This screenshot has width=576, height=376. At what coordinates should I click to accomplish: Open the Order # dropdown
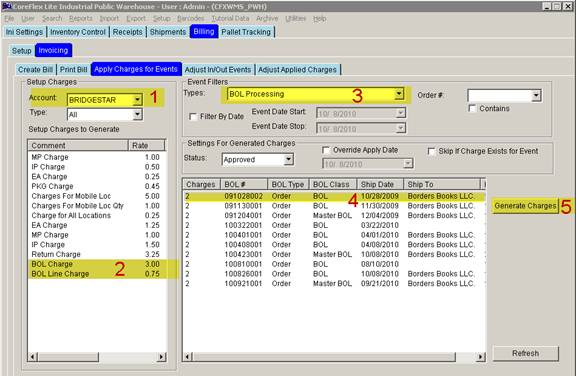tap(536, 95)
